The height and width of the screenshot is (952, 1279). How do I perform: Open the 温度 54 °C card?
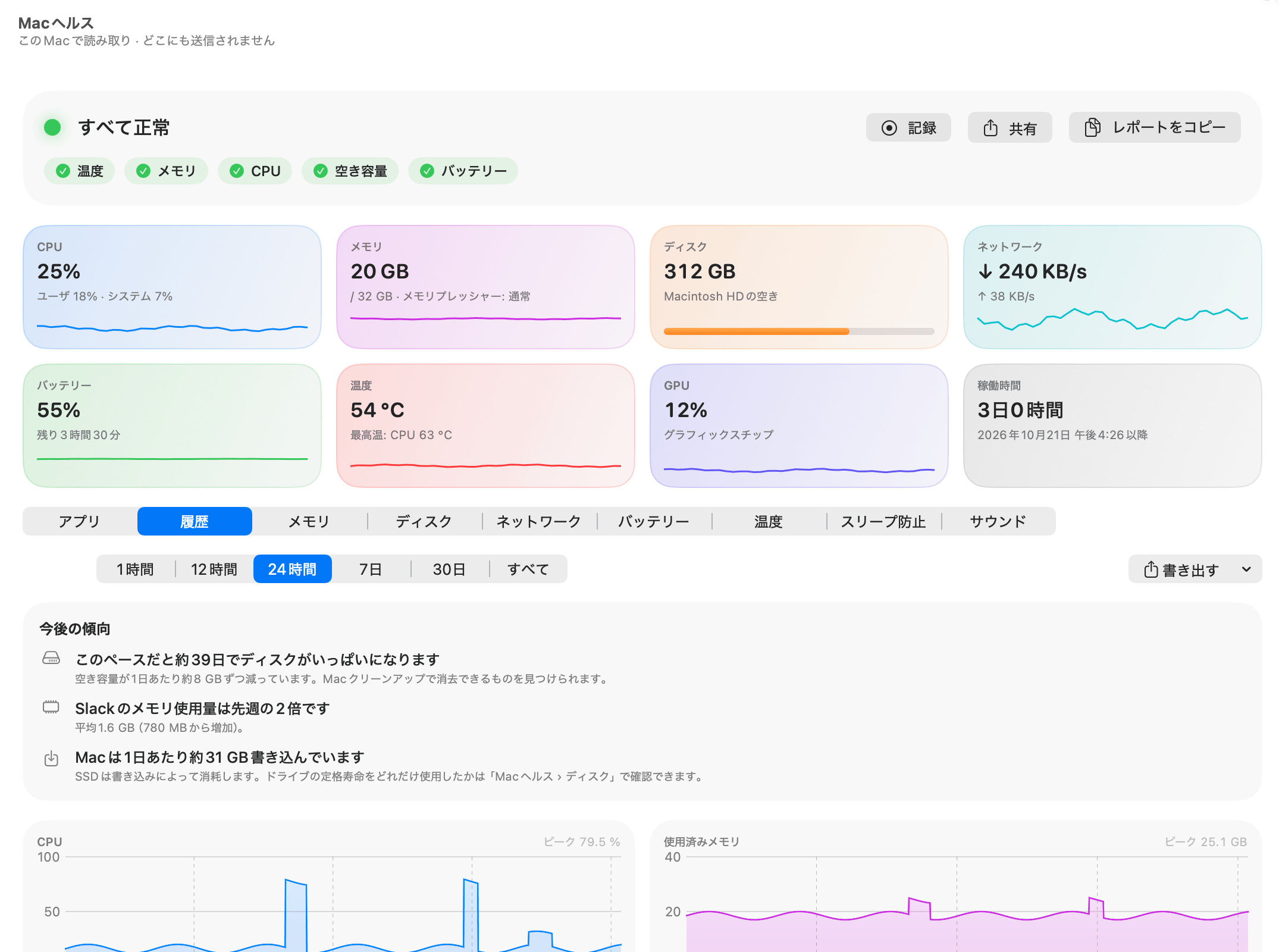[x=485, y=425]
